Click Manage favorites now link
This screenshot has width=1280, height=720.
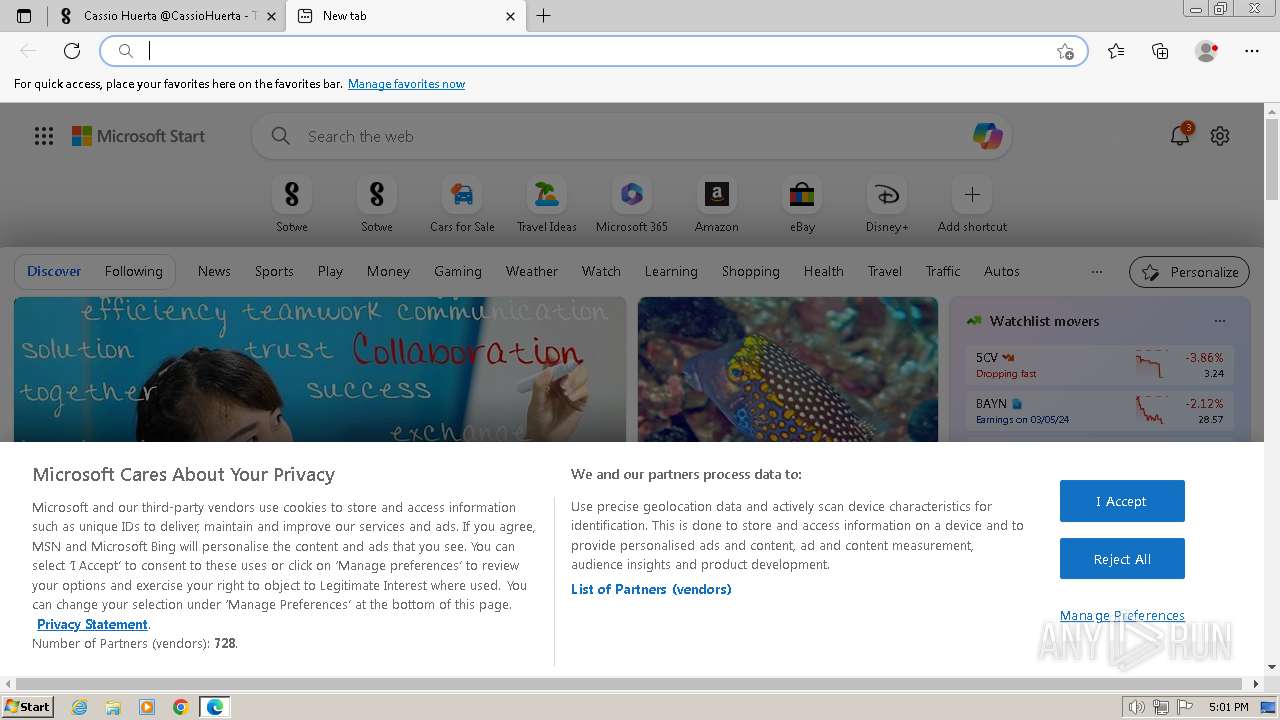406,84
